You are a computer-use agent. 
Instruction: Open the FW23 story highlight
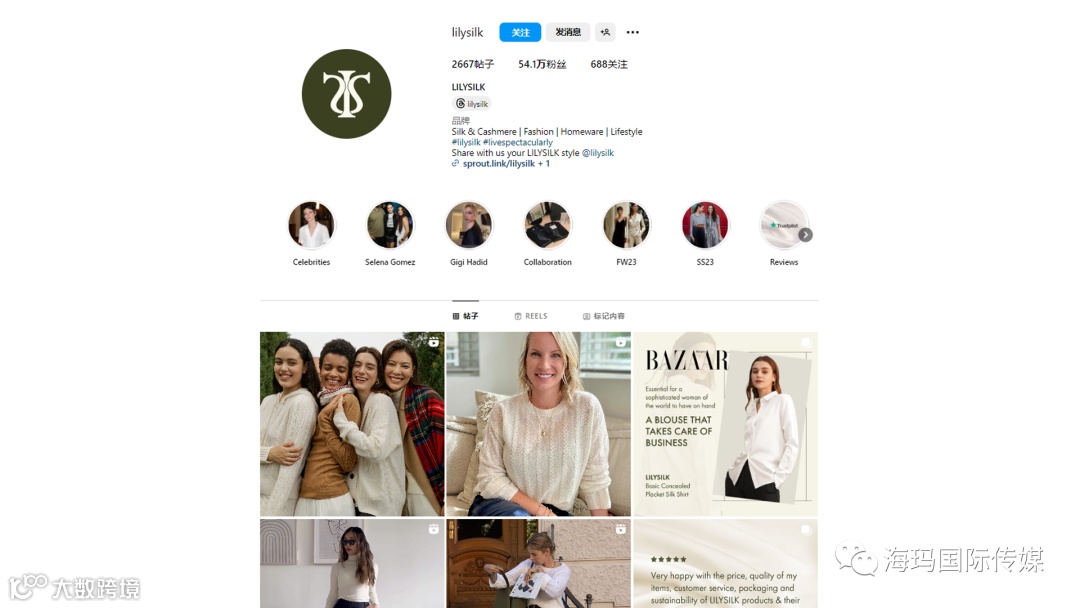pos(626,225)
